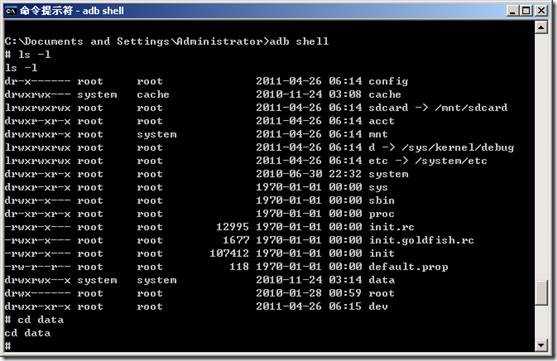Image resolution: width=557 pixels, height=361 pixels.
Task: Select the 'default.prop' file name
Action: [x=408, y=267]
